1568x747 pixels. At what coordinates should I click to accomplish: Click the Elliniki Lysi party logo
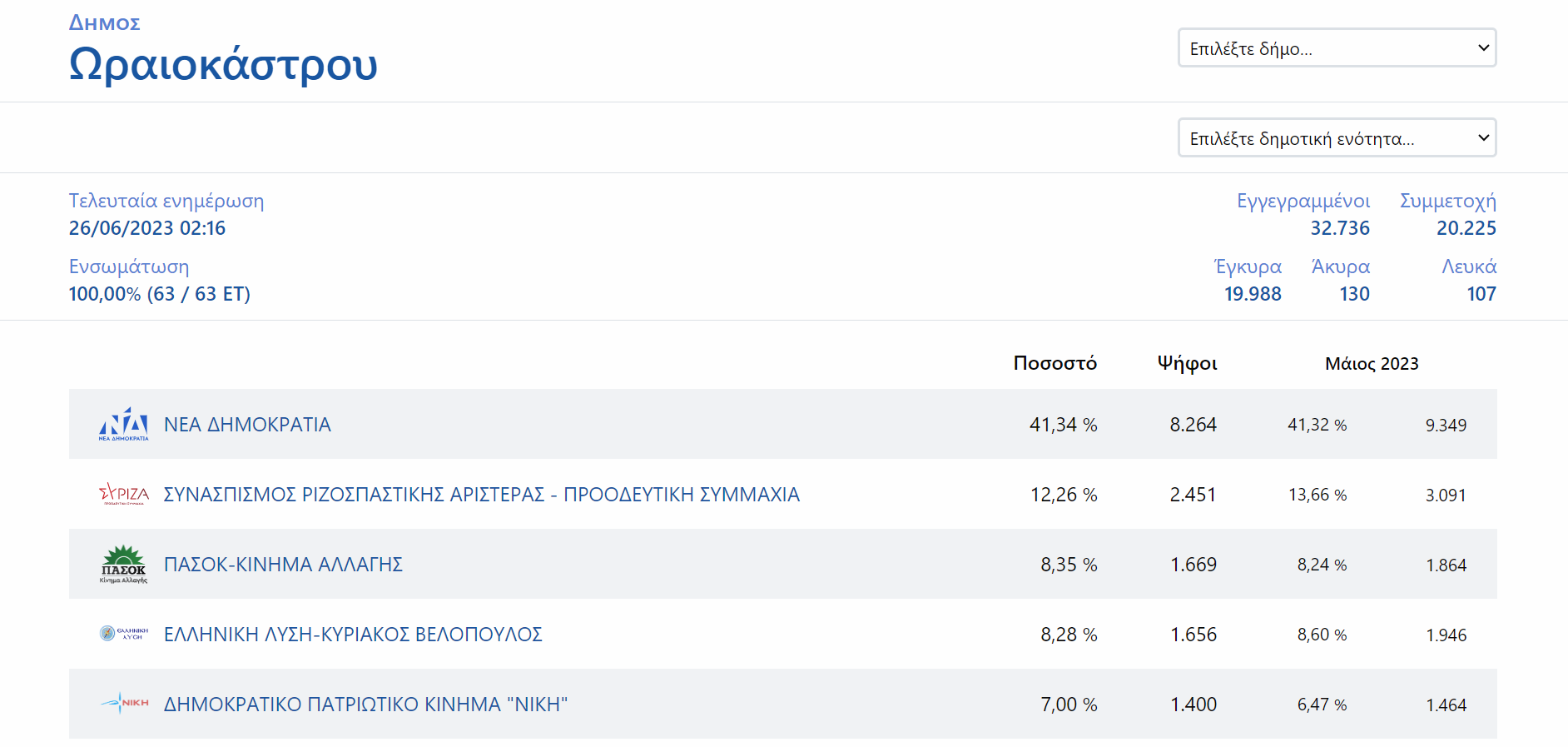coord(123,634)
